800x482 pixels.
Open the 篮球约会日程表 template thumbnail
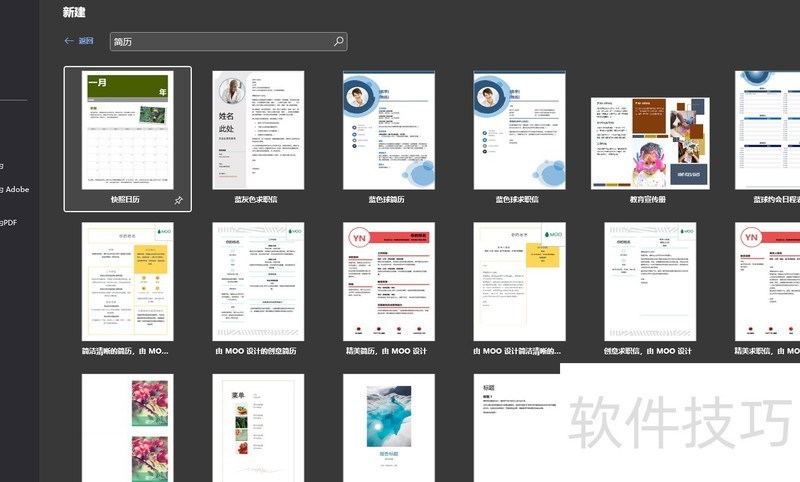point(767,130)
